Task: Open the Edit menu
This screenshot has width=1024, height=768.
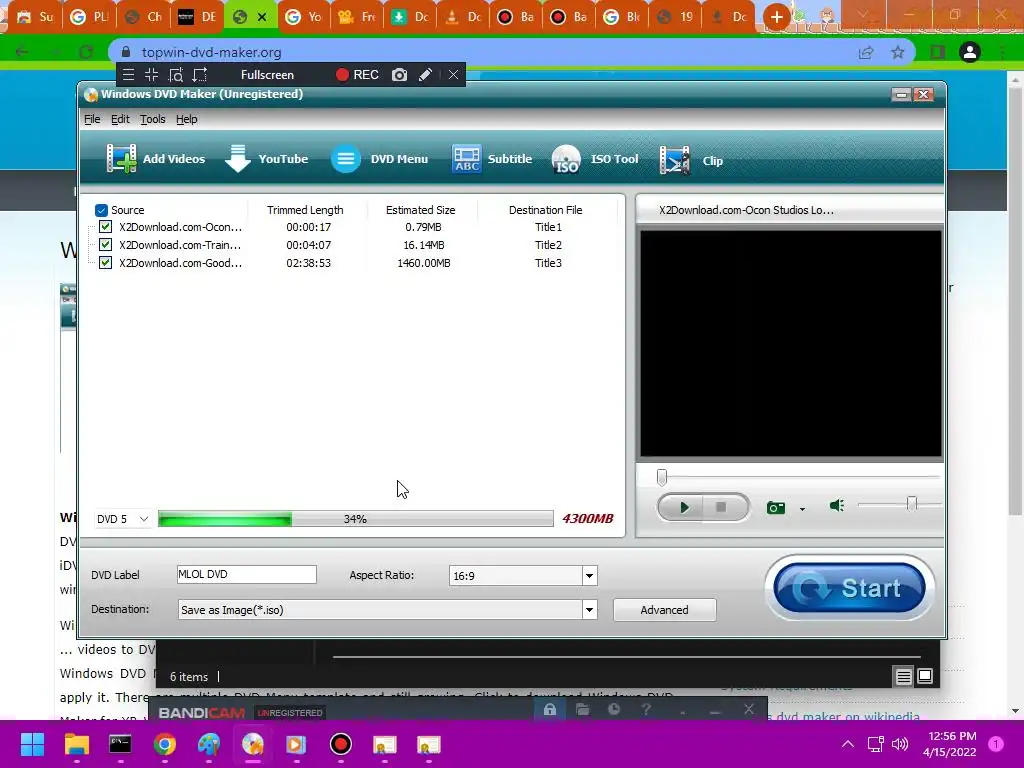Action: 120,119
